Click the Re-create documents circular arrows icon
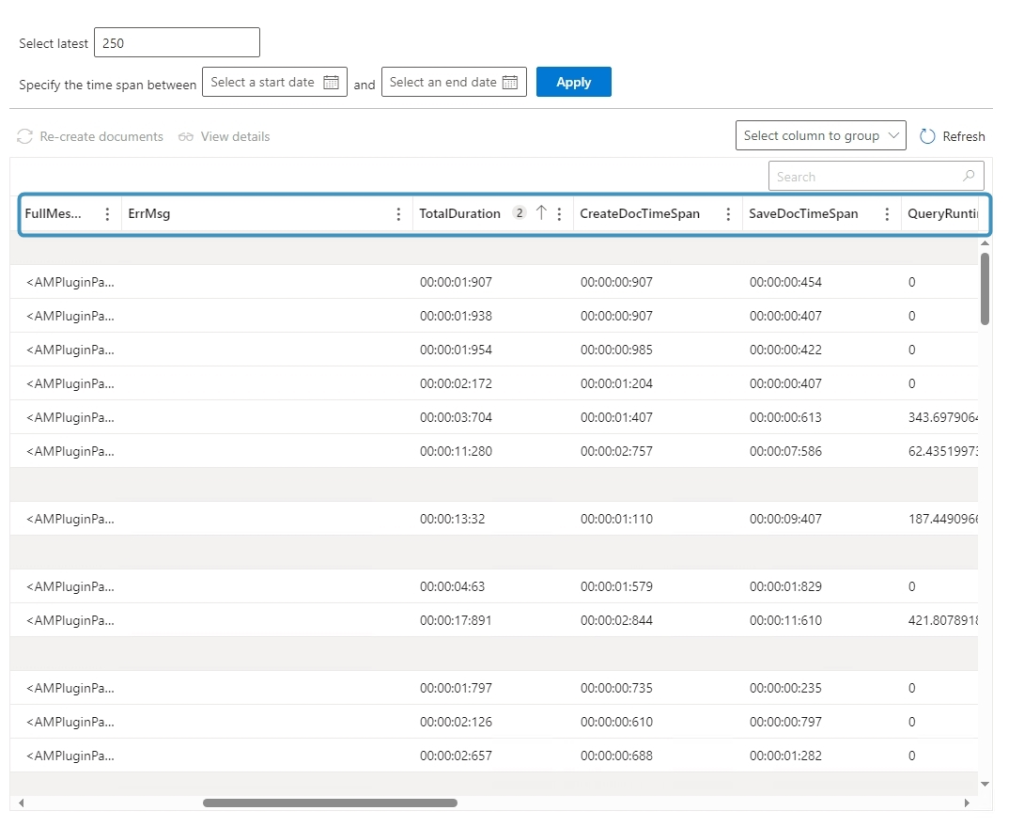The height and width of the screenshot is (826, 1024). click(x=25, y=136)
